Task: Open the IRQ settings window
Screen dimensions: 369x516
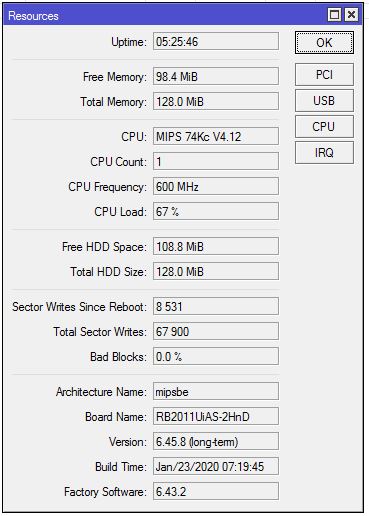Action: pos(324,152)
